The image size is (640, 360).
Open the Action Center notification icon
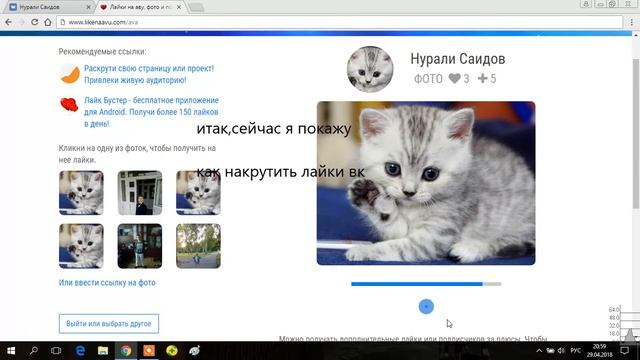[x=624, y=351]
